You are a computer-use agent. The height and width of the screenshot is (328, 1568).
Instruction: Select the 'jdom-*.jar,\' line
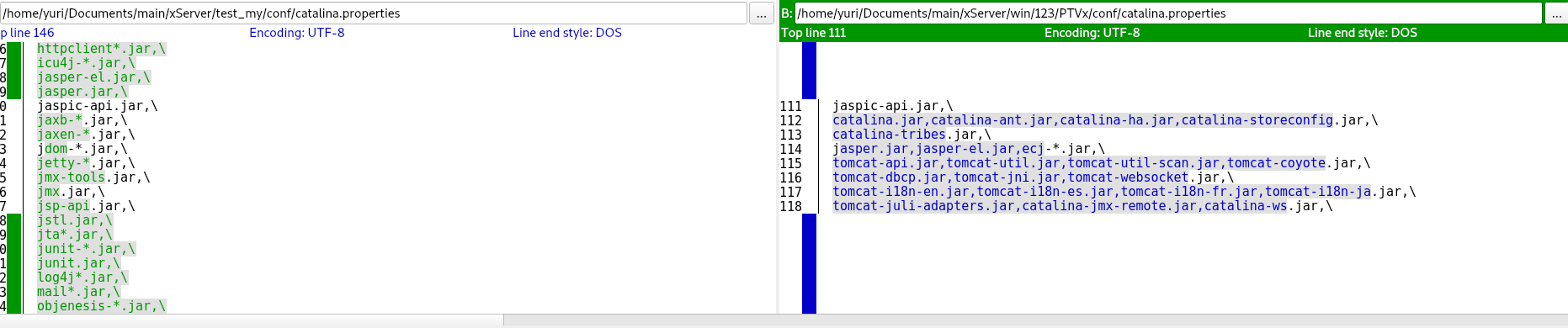click(x=82, y=149)
